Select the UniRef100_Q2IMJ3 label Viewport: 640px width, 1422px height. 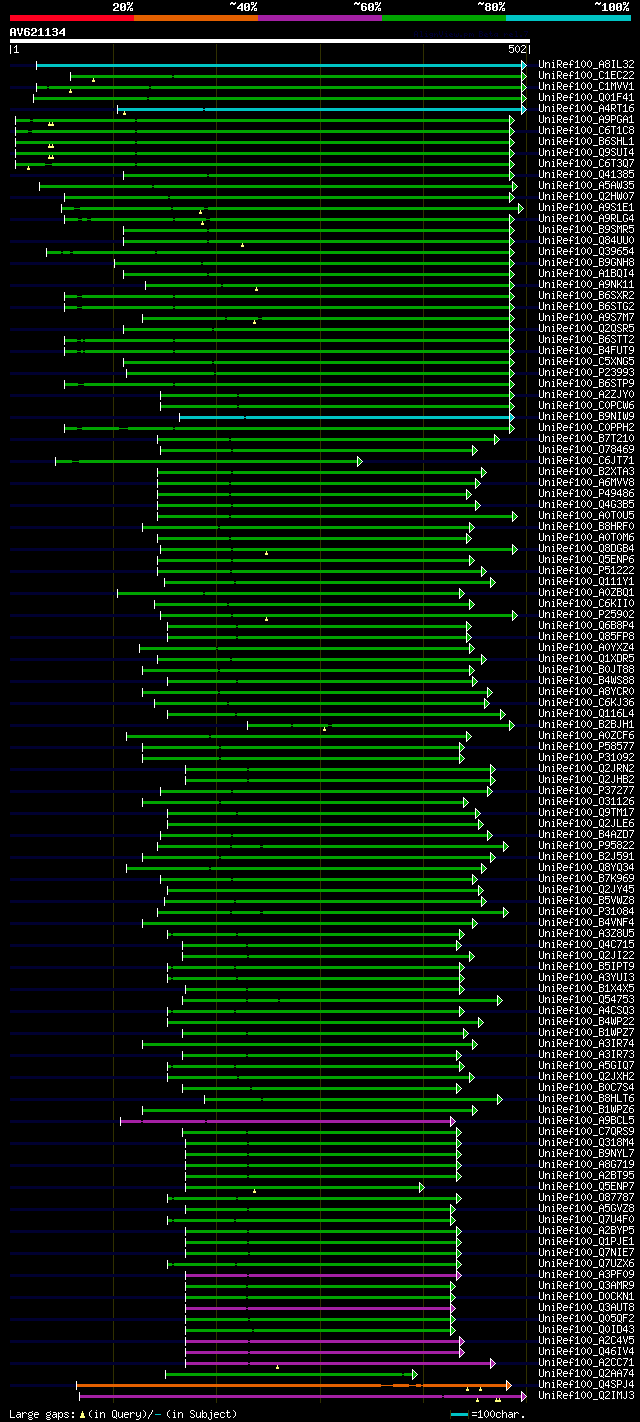586,1396
